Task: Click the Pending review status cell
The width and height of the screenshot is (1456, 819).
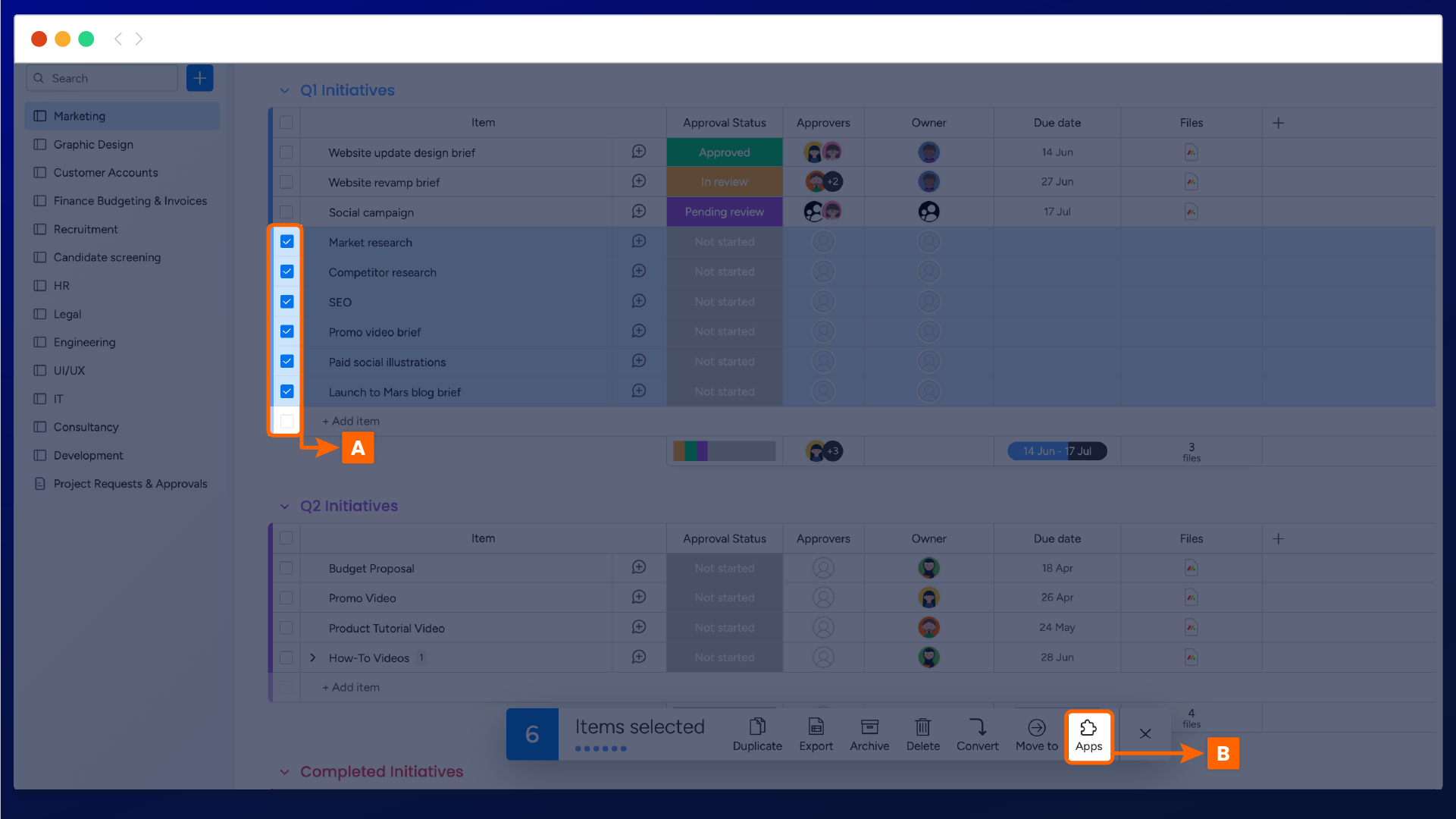Action: [x=724, y=212]
